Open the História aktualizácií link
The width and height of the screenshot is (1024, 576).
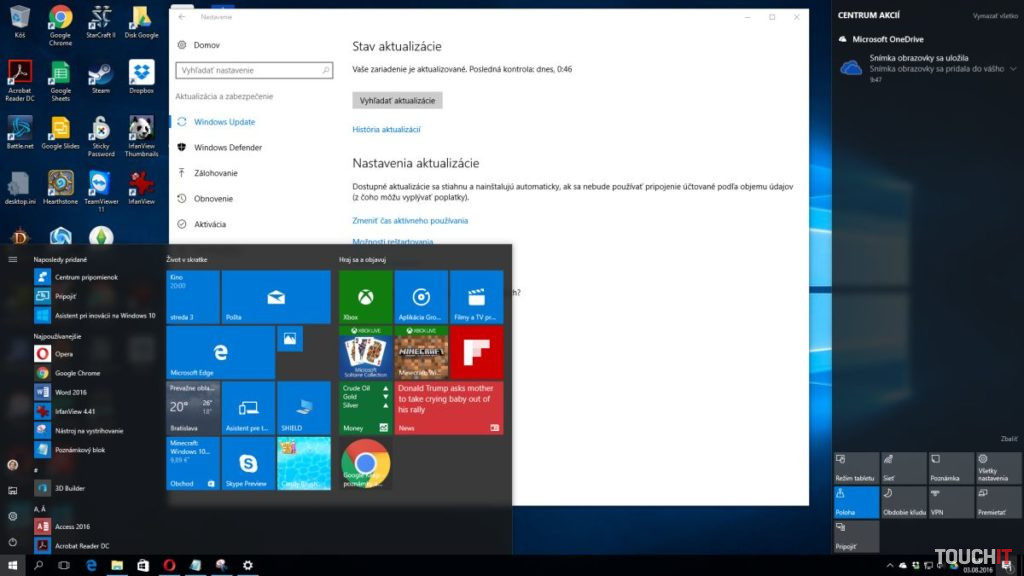[x=386, y=130]
